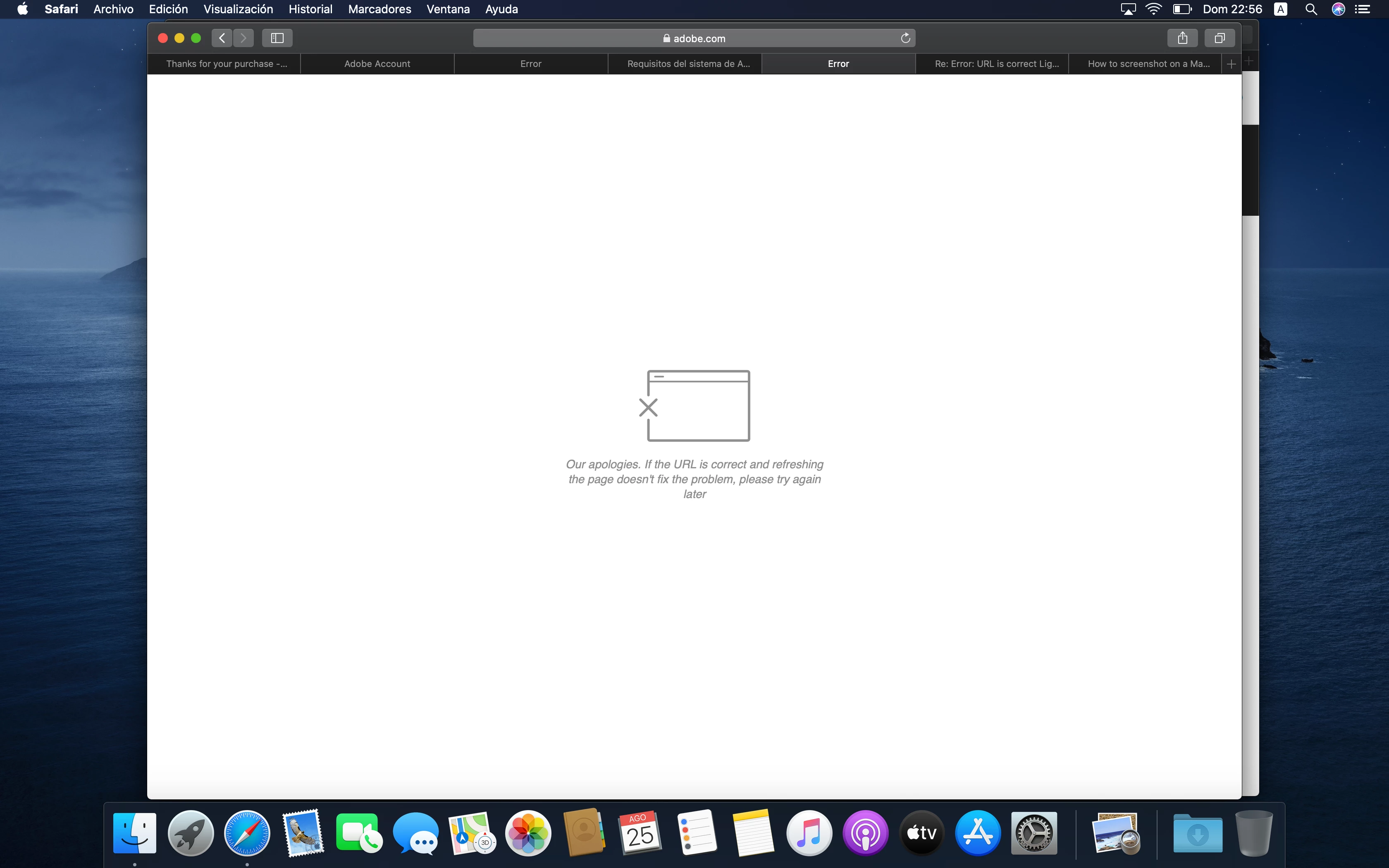Viewport: 1389px width, 868px height.
Task: Toggle Notification Center list icon
Action: coord(1363,9)
